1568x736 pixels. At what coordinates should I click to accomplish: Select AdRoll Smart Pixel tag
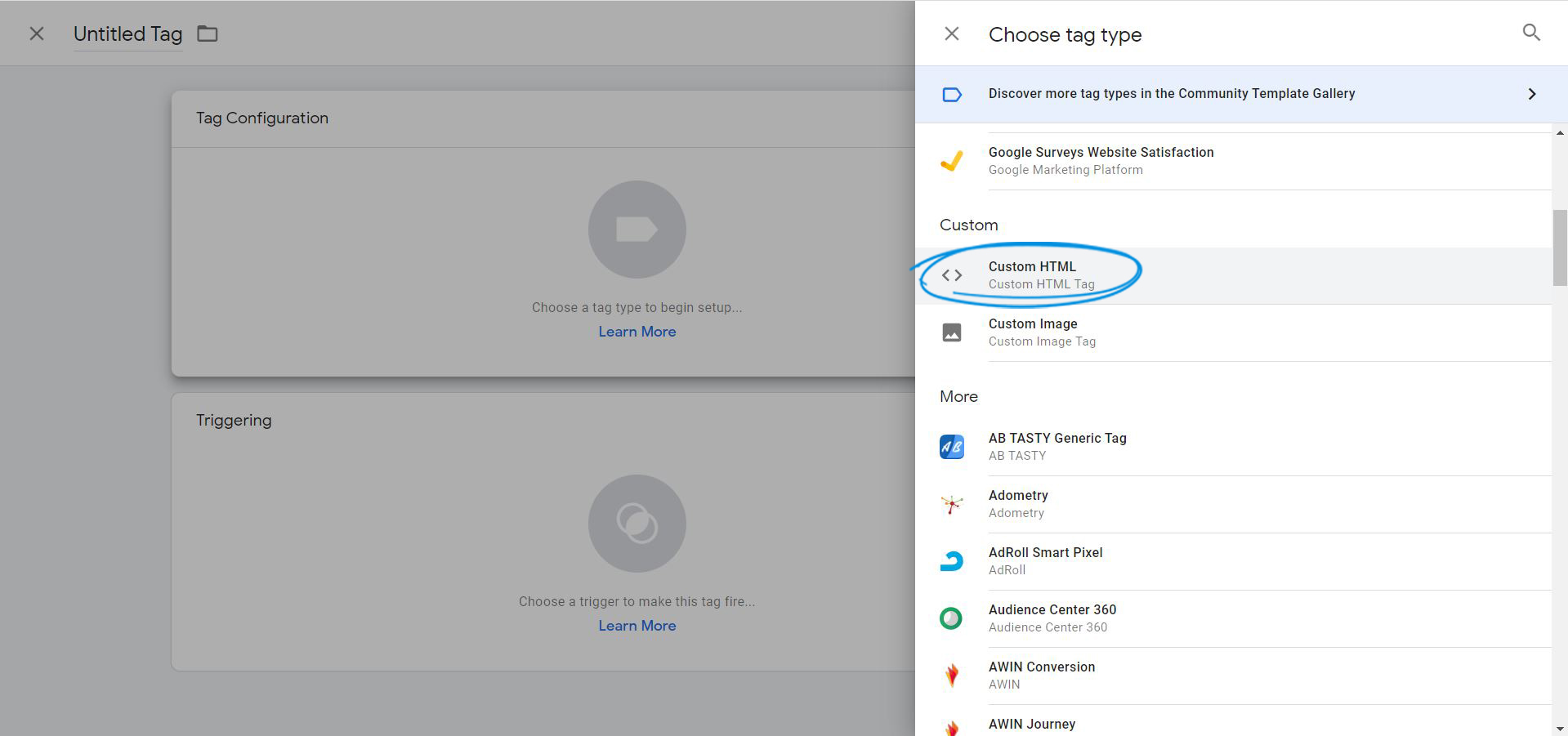click(x=1233, y=561)
